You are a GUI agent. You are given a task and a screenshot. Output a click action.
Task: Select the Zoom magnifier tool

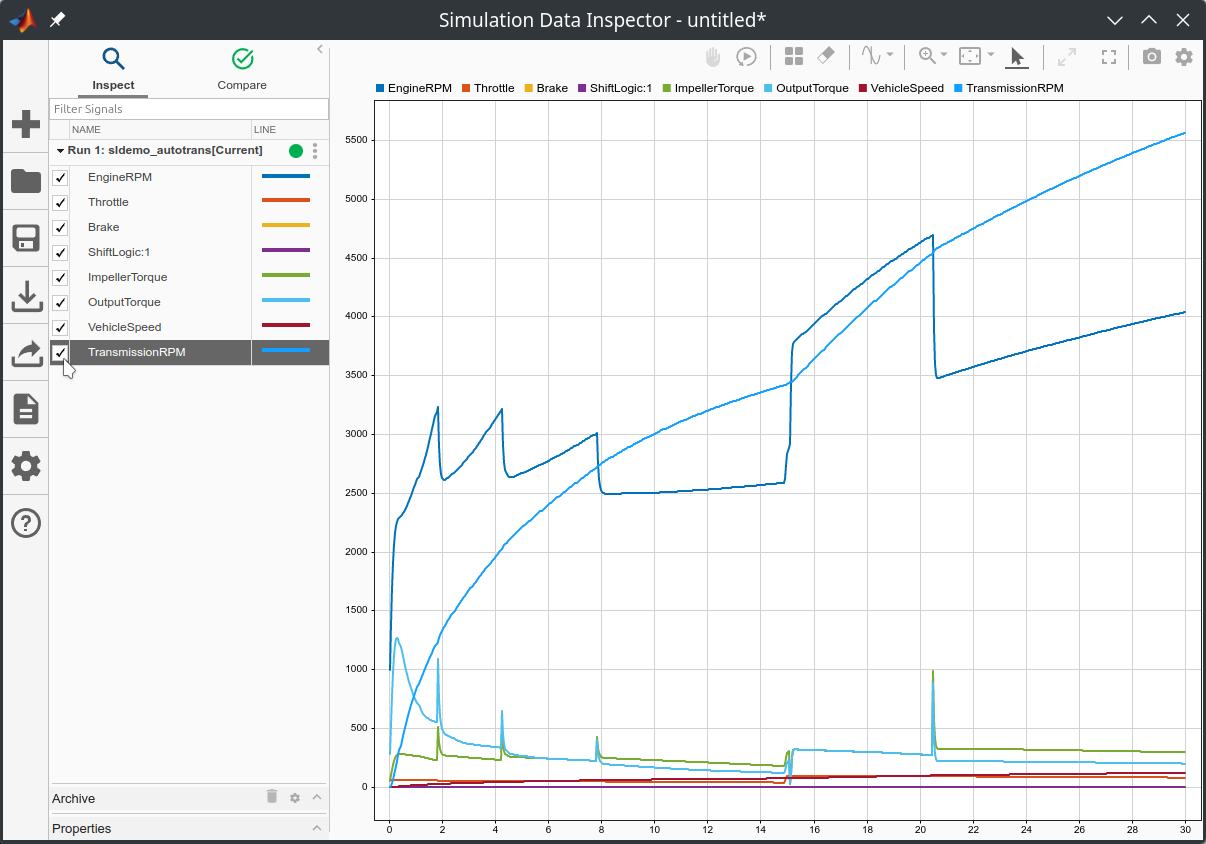pyautogui.click(x=928, y=56)
